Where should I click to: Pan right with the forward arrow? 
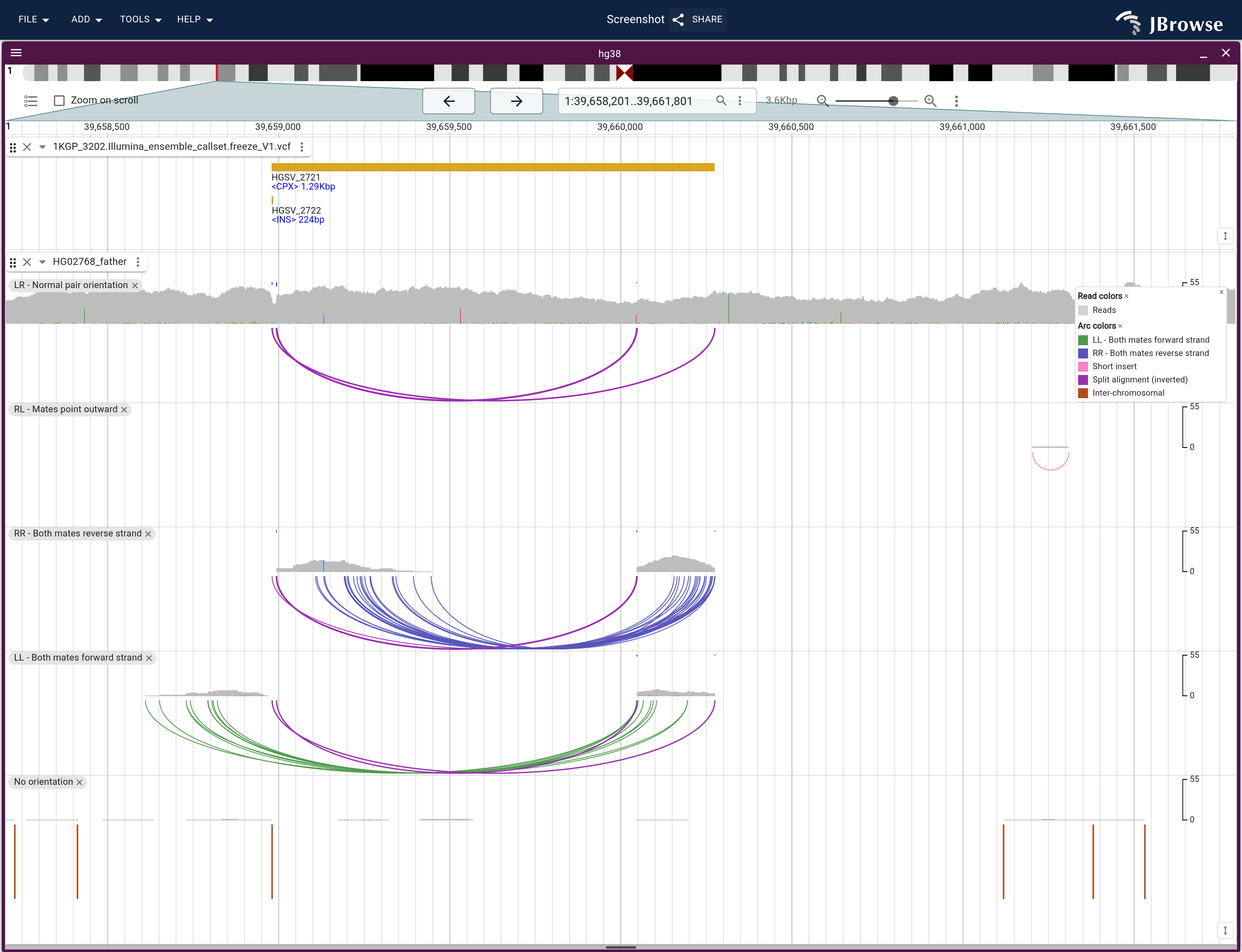[x=516, y=101]
